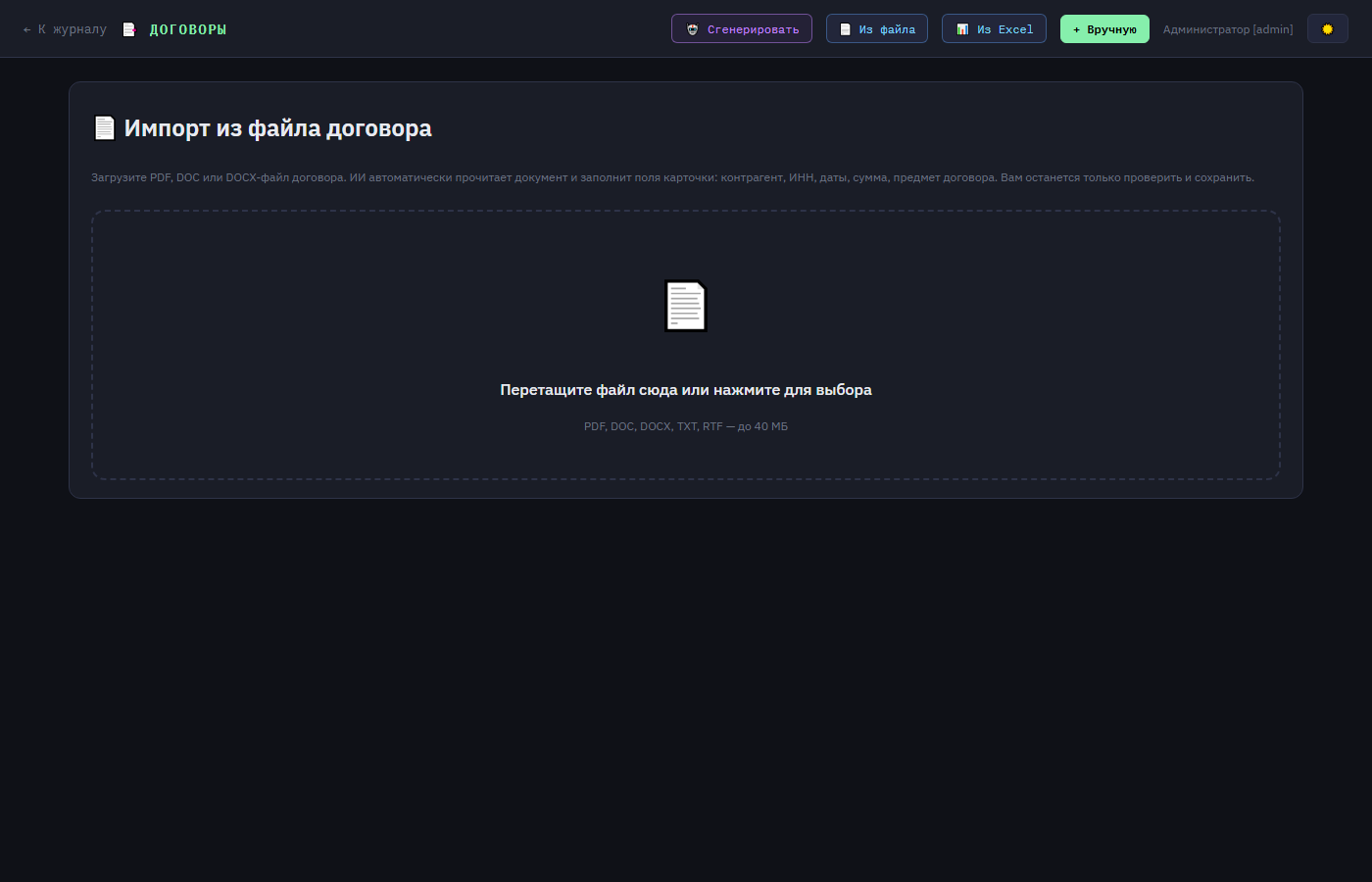Image resolution: width=1372 pixels, height=882 pixels.
Task: Click the PDF, DOC, DOCX formats hint
Action: pyautogui.click(x=686, y=426)
